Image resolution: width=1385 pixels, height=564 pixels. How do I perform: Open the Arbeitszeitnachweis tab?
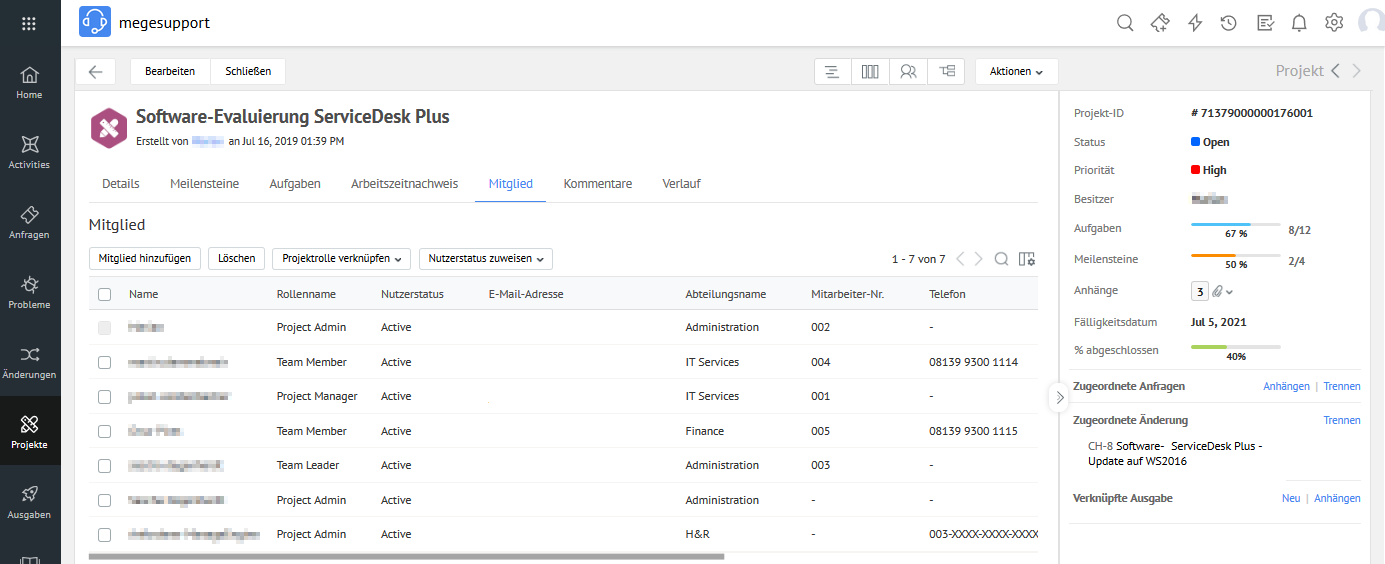pyautogui.click(x=404, y=184)
